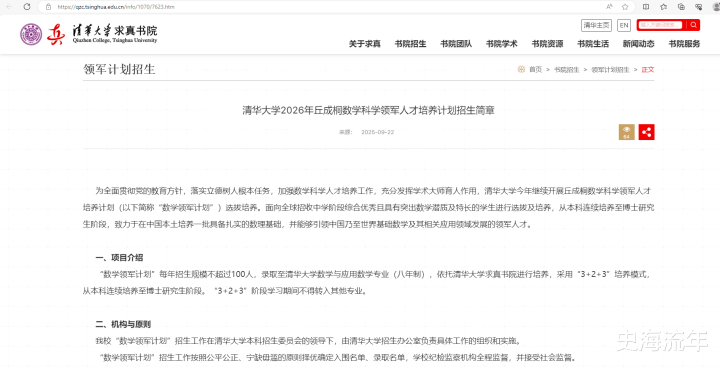Screen dimensions: 720x367
Task: Open the 书院团队 menu
Action: coord(456,44)
